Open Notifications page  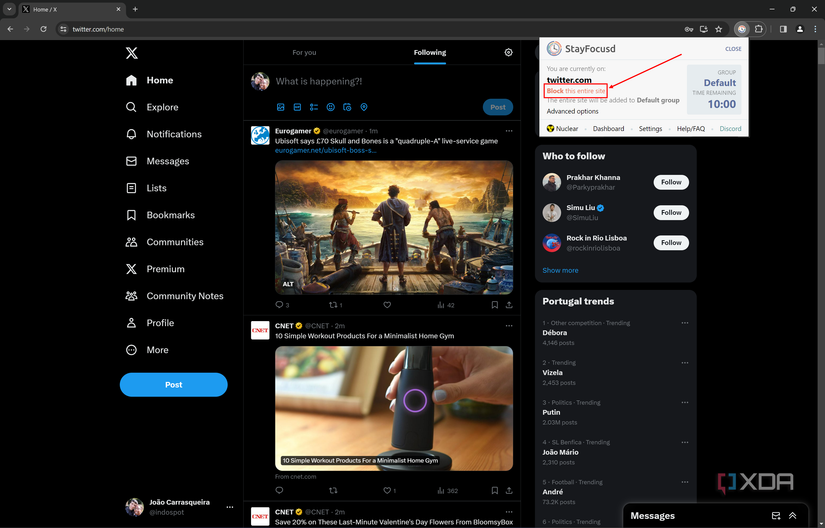click(x=164, y=134)
